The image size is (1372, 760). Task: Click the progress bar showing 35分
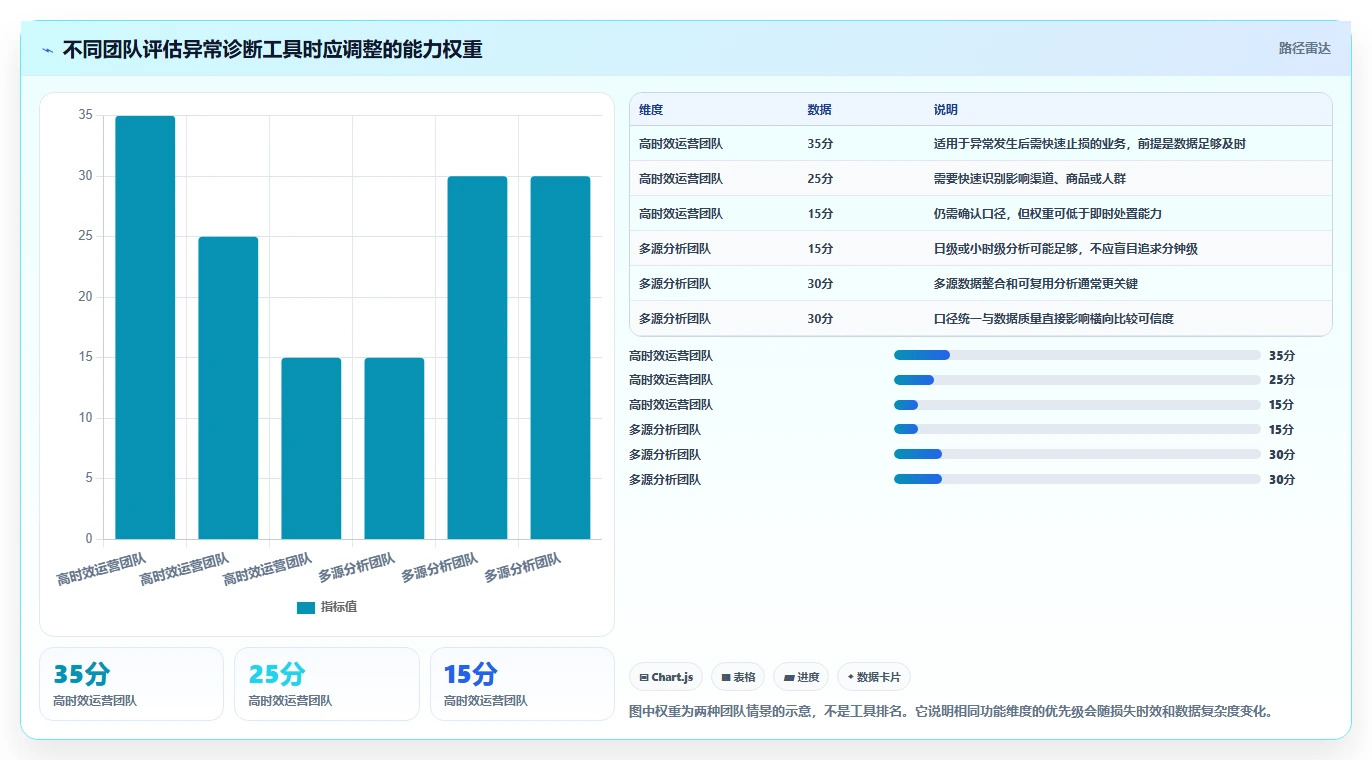pyautogui.click(x=1077, y=355)
